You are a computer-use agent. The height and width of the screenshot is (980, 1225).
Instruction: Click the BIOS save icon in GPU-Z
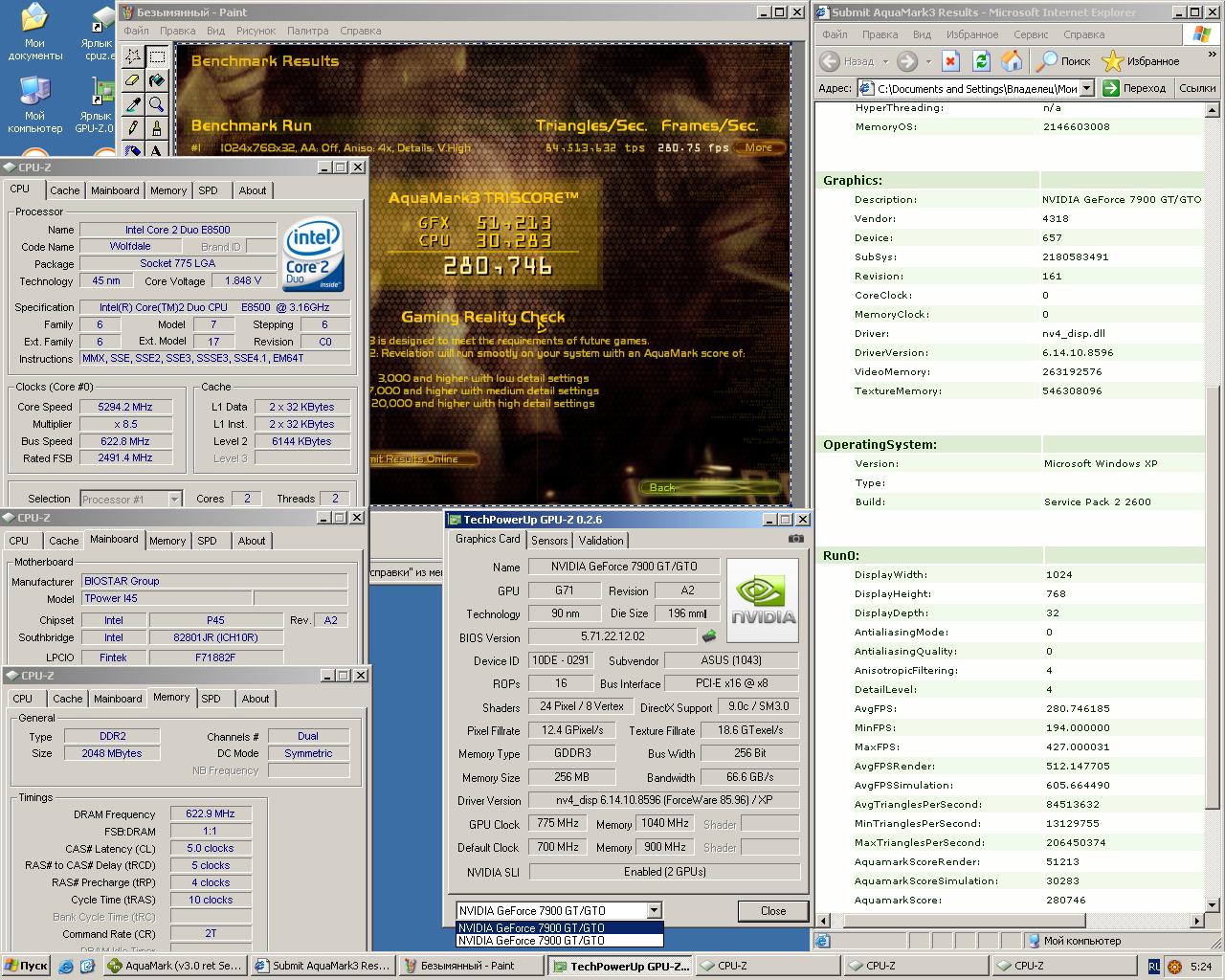pos(709,636)
